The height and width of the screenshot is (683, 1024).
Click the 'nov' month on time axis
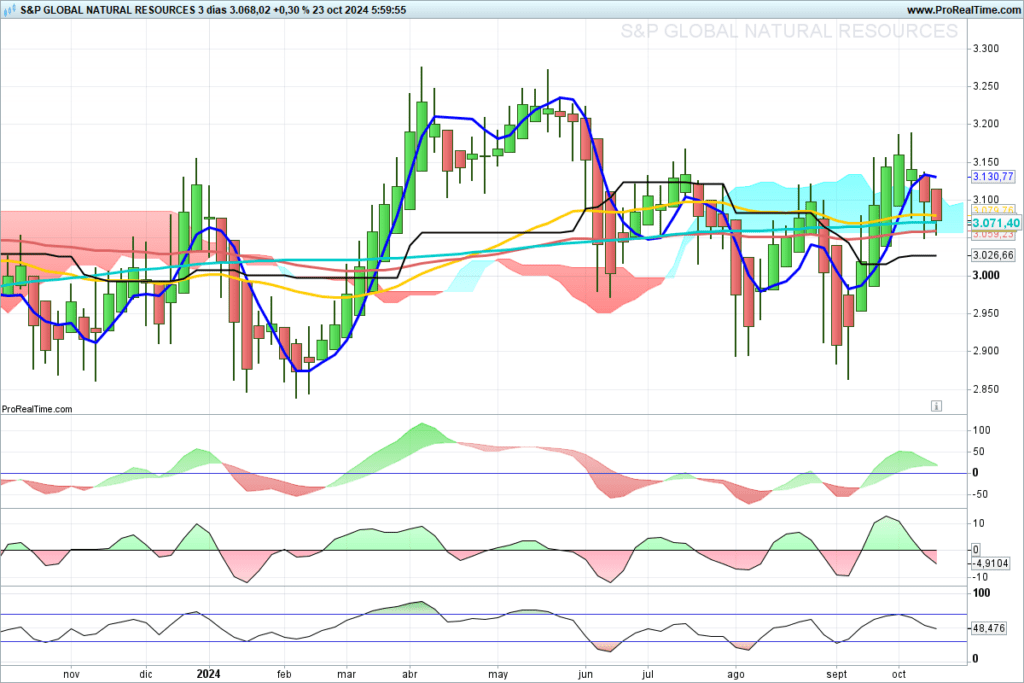pos(71,674)
